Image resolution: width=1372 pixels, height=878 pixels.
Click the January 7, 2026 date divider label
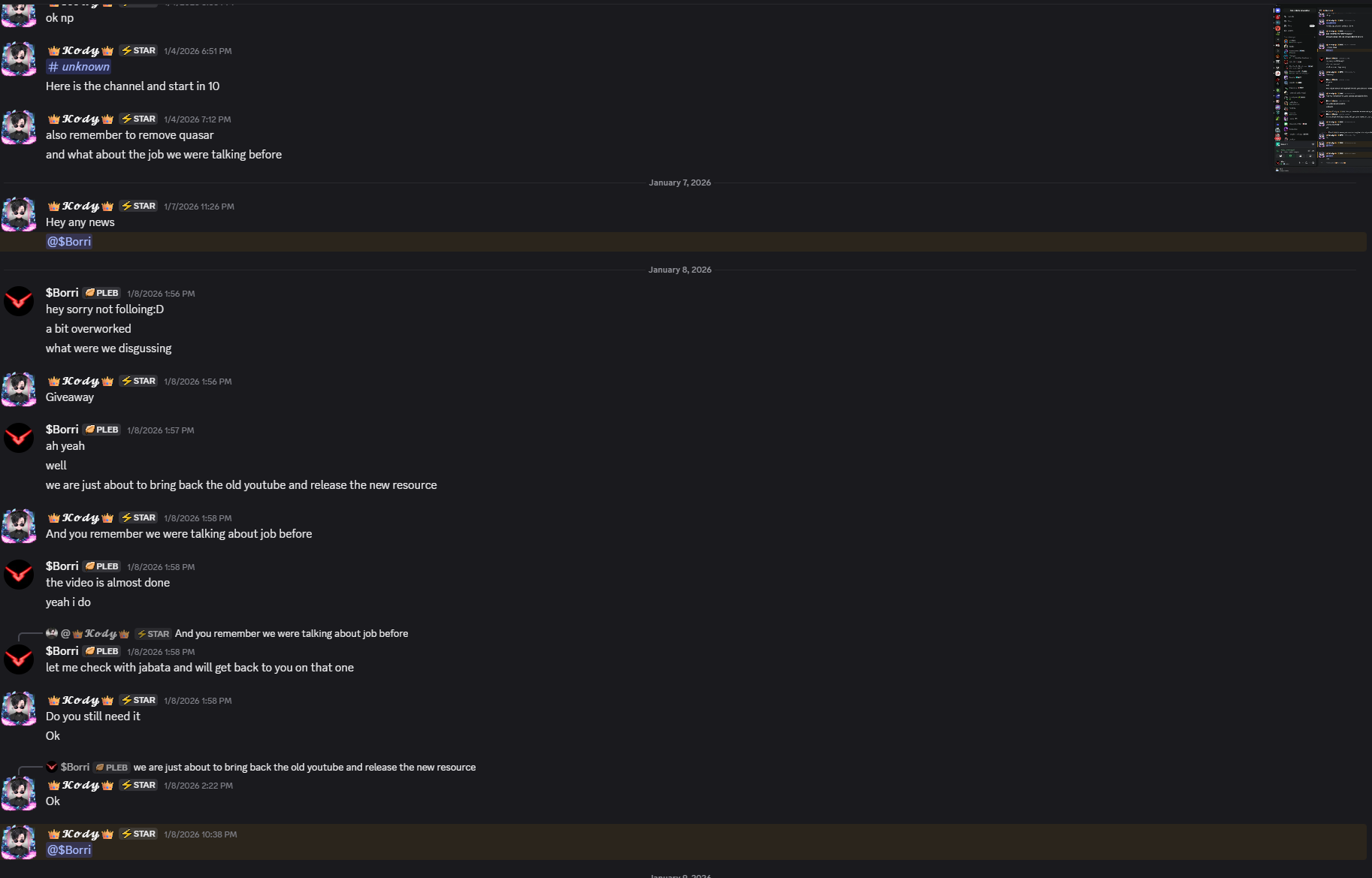click(x=680, y=183)
